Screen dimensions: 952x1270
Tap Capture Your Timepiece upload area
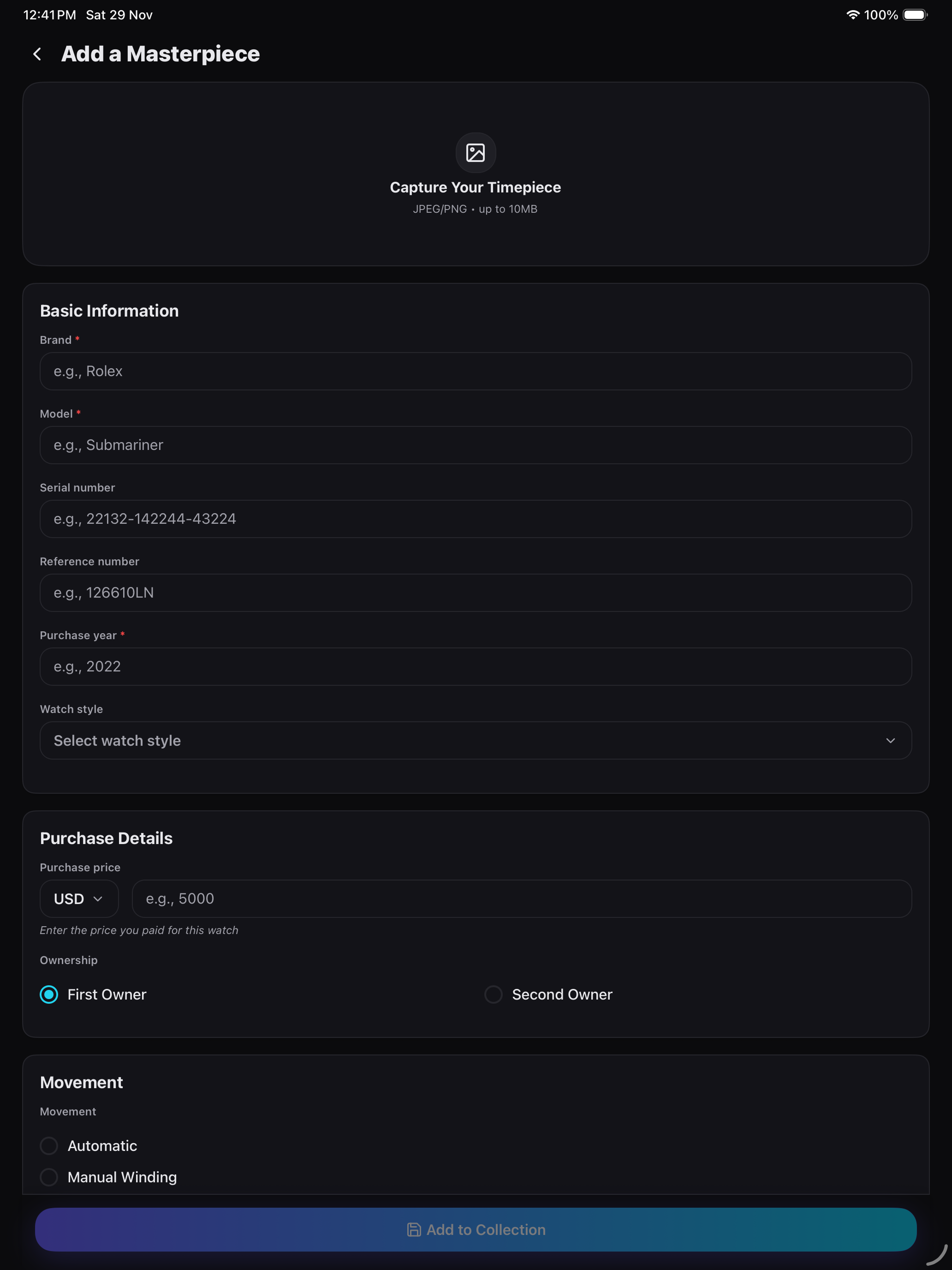click(x=476, y=174)
